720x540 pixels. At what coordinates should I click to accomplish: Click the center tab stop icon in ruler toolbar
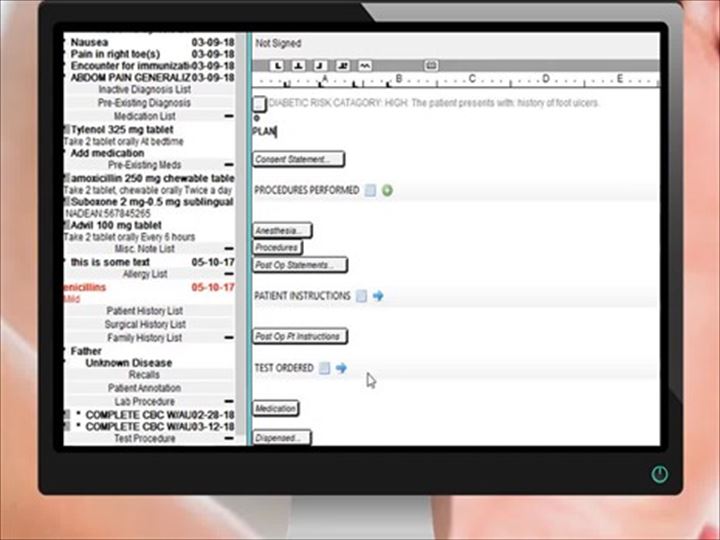click(298, 65)
